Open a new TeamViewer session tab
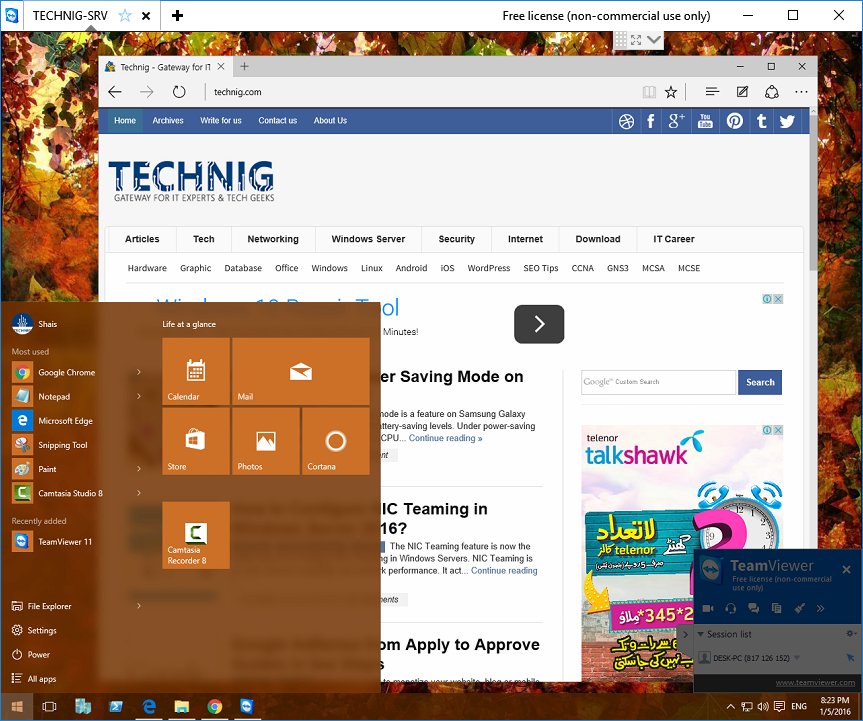 (177, 15)
